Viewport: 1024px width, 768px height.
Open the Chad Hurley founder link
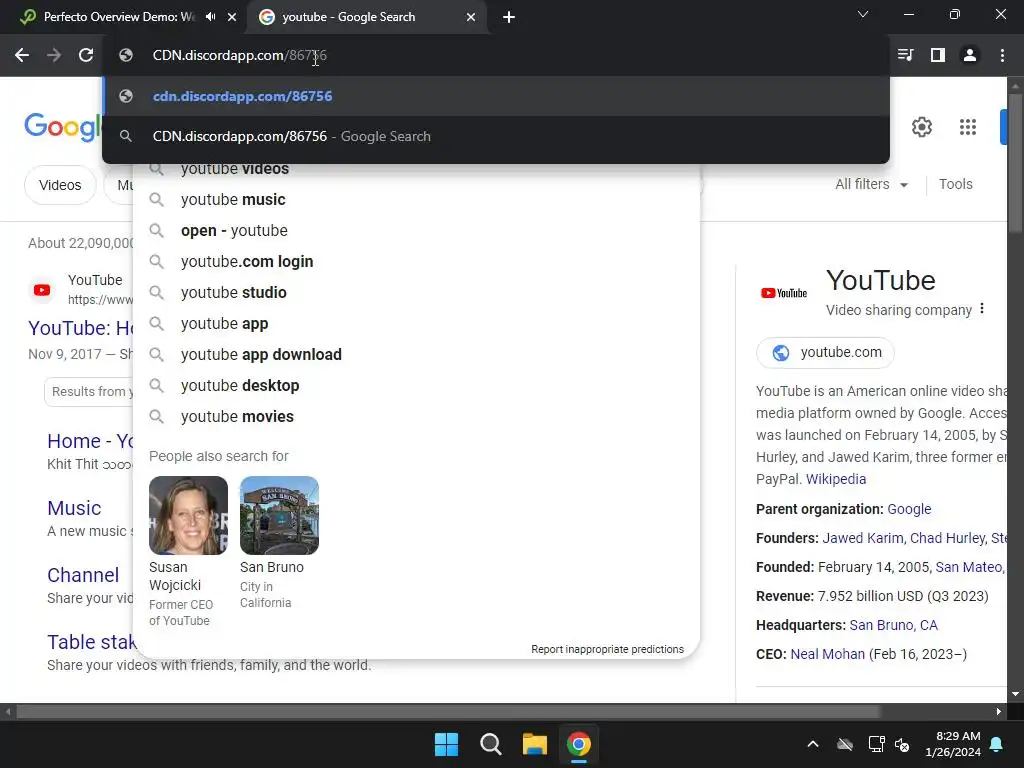(947, 538)
